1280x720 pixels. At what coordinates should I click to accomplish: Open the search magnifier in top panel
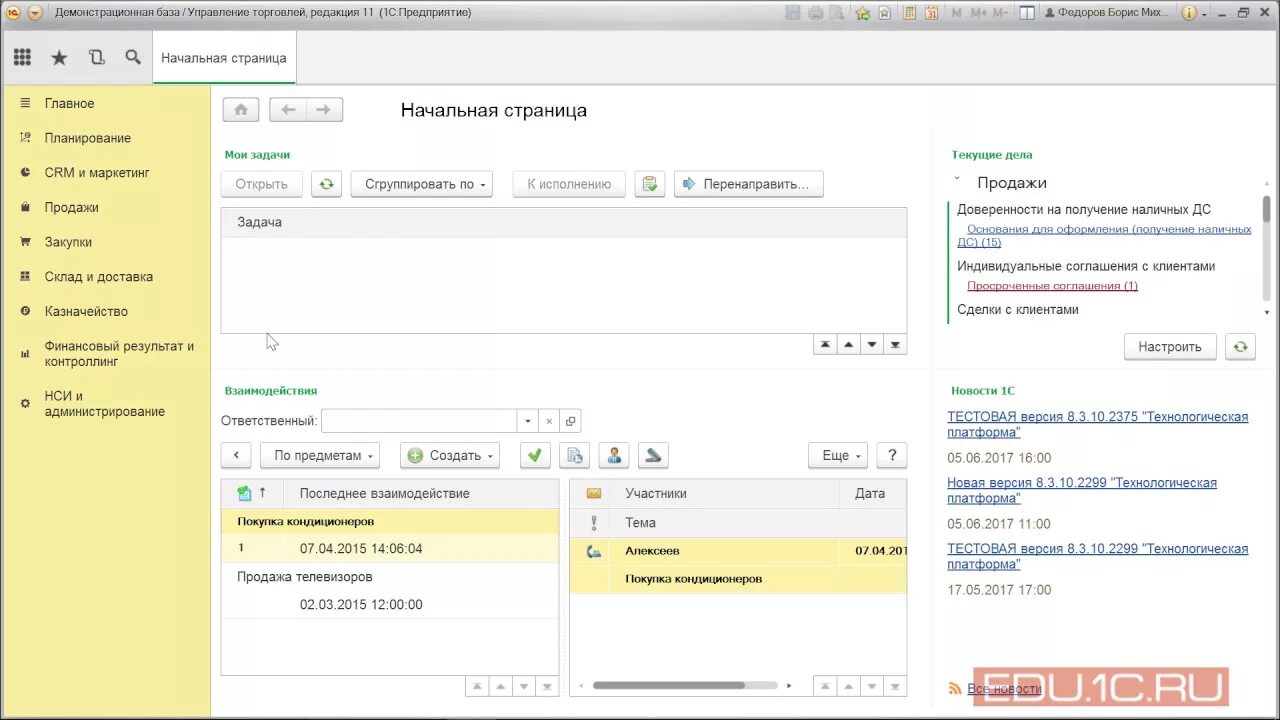(133, 58)
